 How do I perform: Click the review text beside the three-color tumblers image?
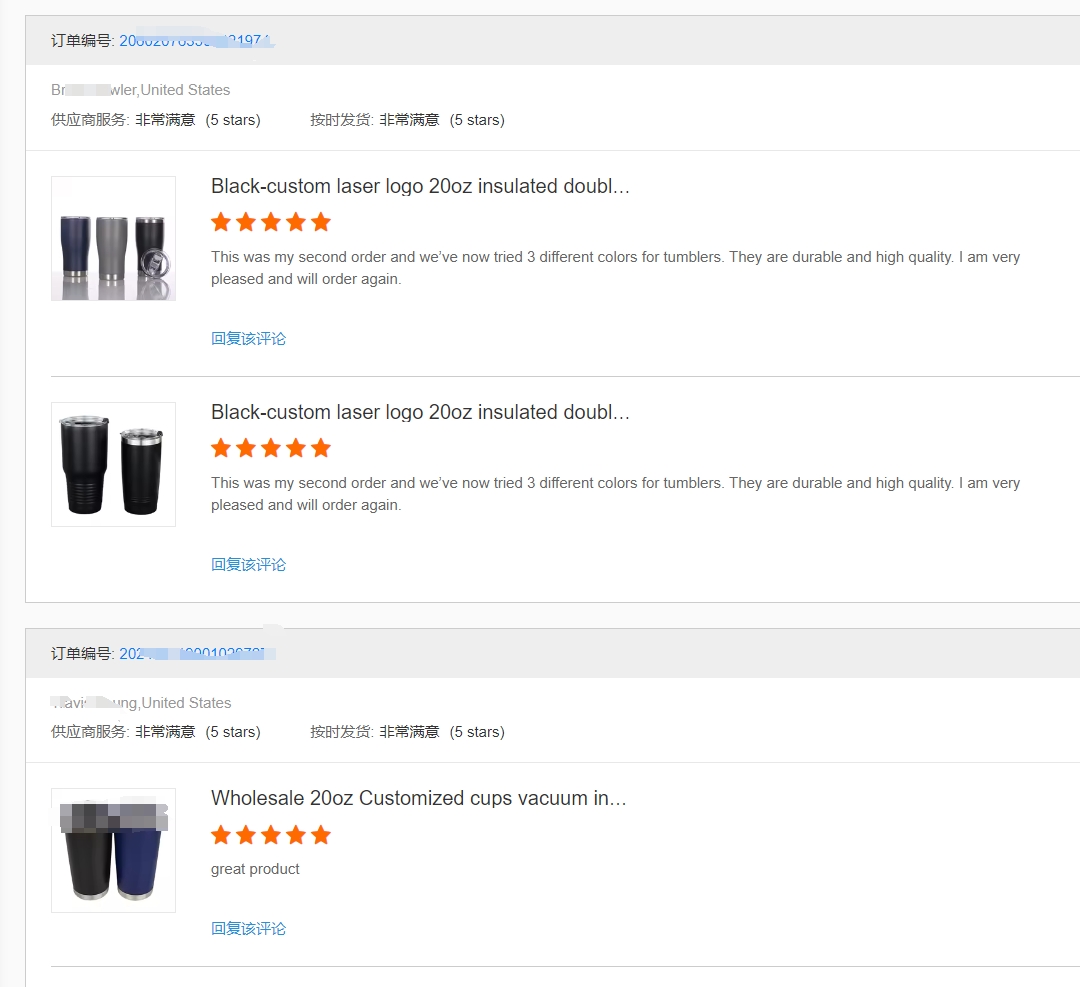click(x=615, y=268)
